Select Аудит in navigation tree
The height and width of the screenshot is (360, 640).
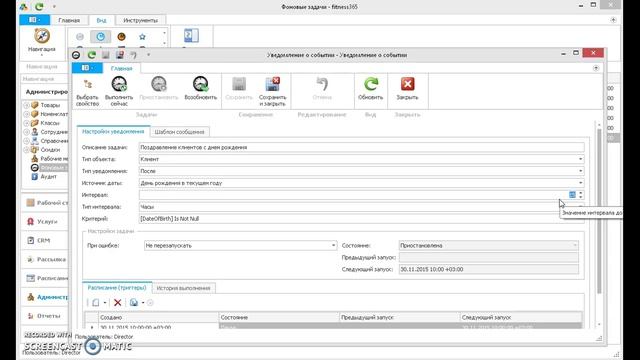click(x=49, y=176)
